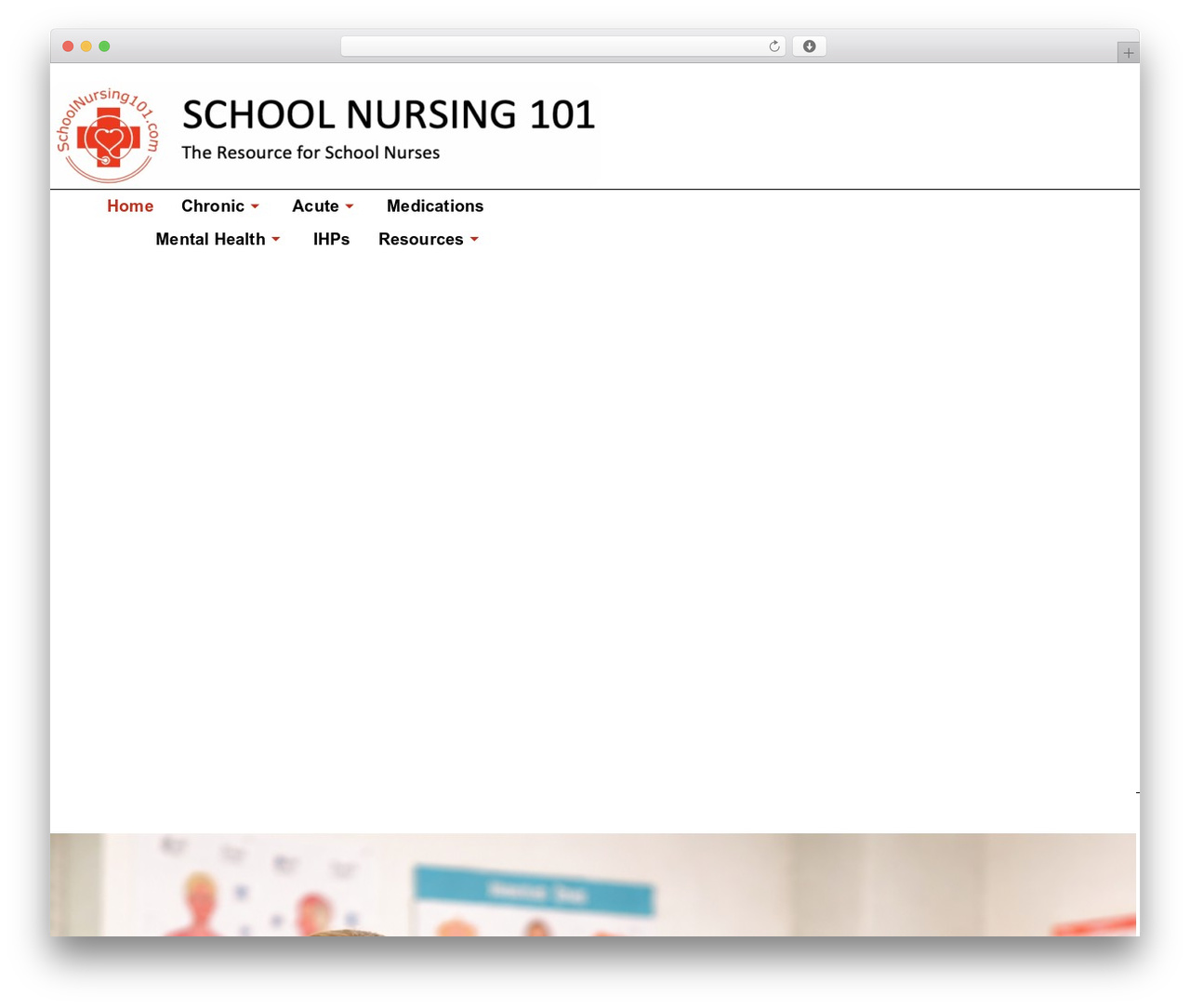Open the Medications menu item
The height and width of the screenshot is (1008, 1190).
(435, 206)
